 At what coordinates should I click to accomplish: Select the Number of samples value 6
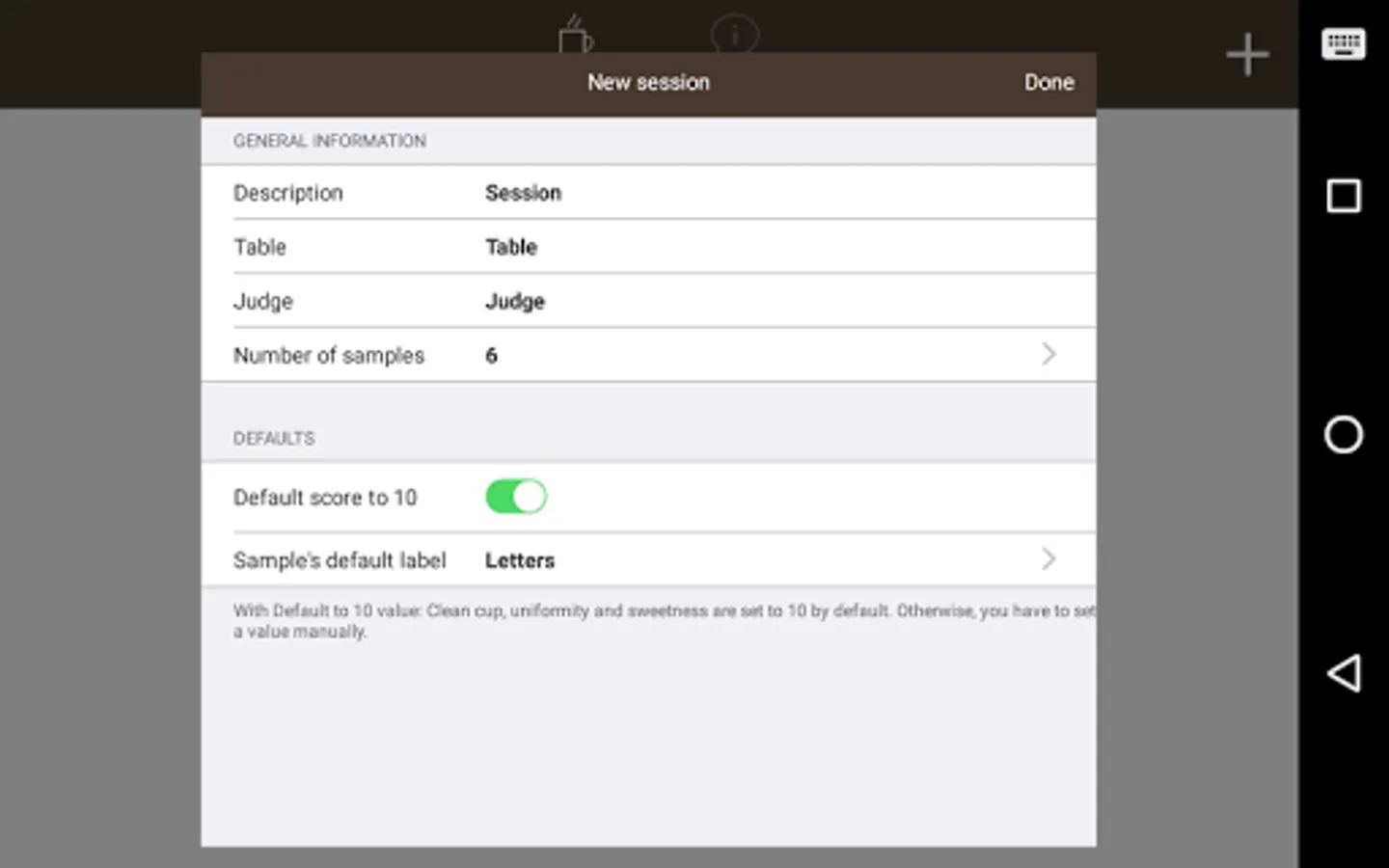491,356
